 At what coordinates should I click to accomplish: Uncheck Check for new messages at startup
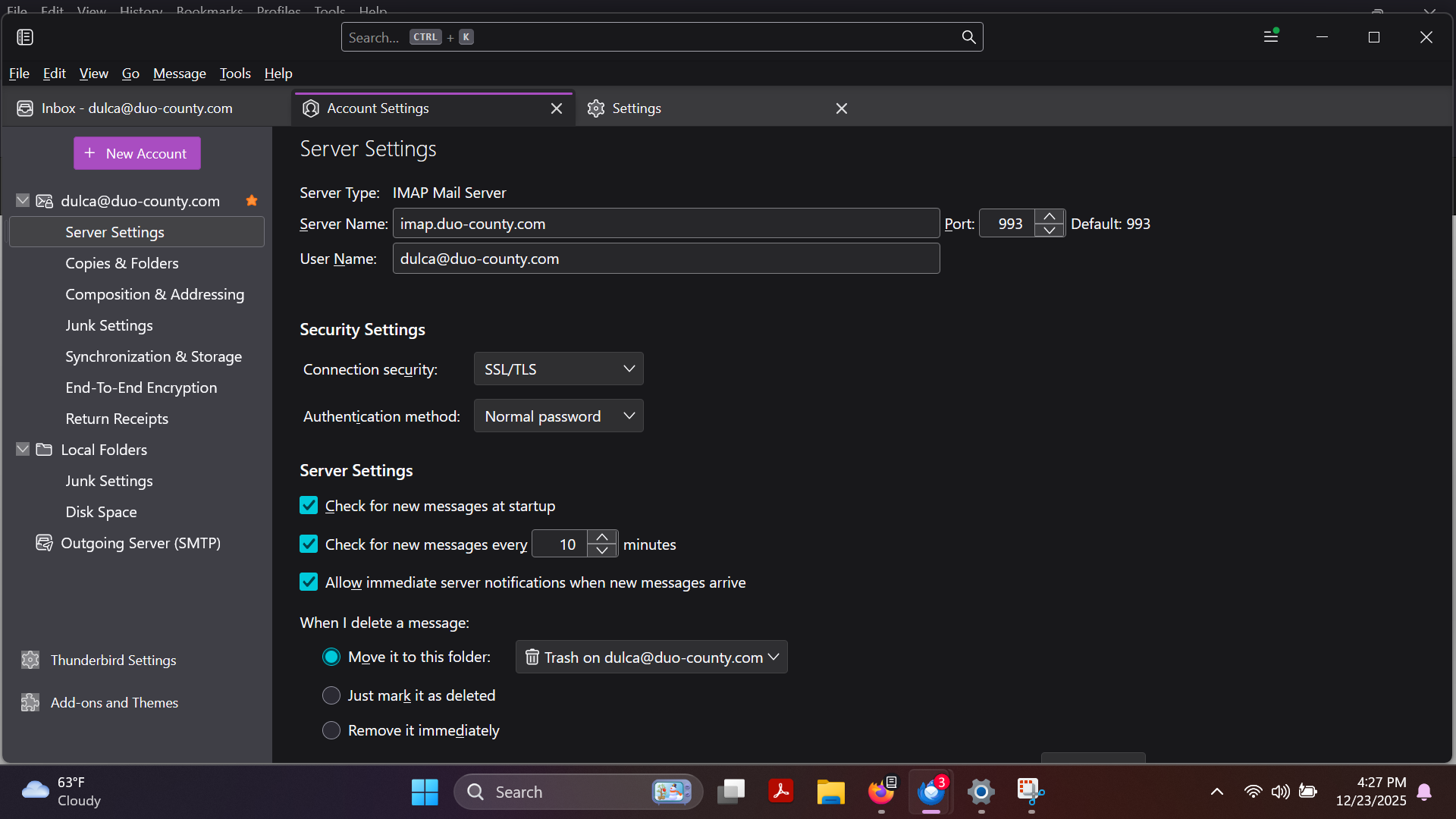pyautogui.click(x=309, y=506)
